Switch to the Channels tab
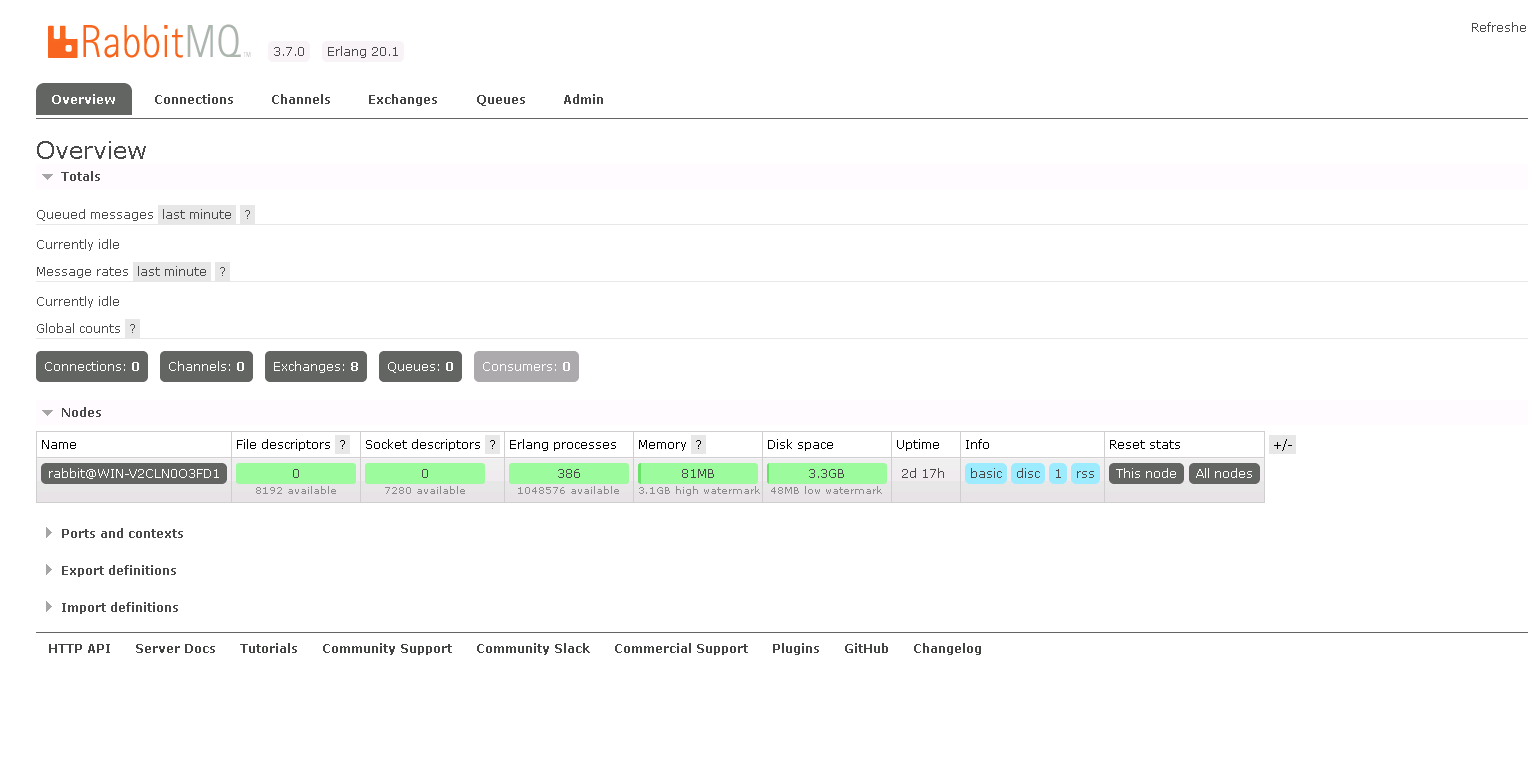Viewport: 1528px width, 772px height. (301, 100)
